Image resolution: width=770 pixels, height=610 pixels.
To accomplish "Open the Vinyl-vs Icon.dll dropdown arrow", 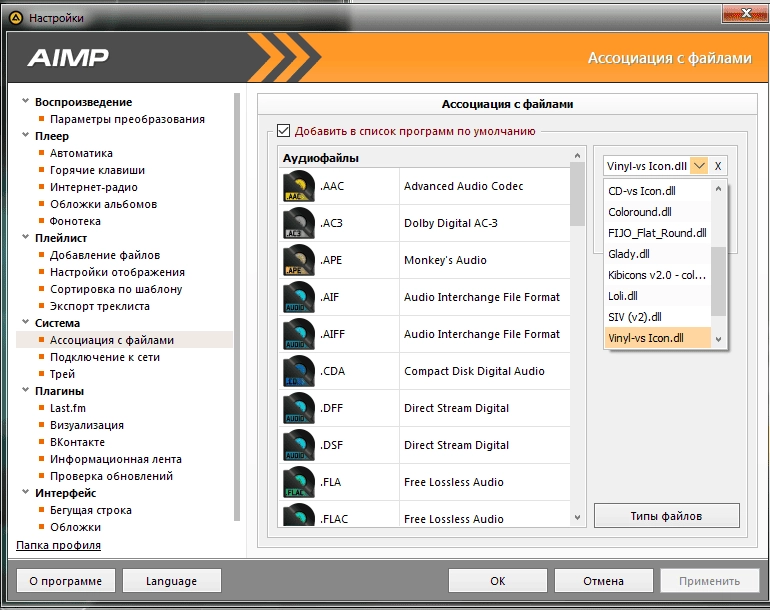I will coord(699,166).
